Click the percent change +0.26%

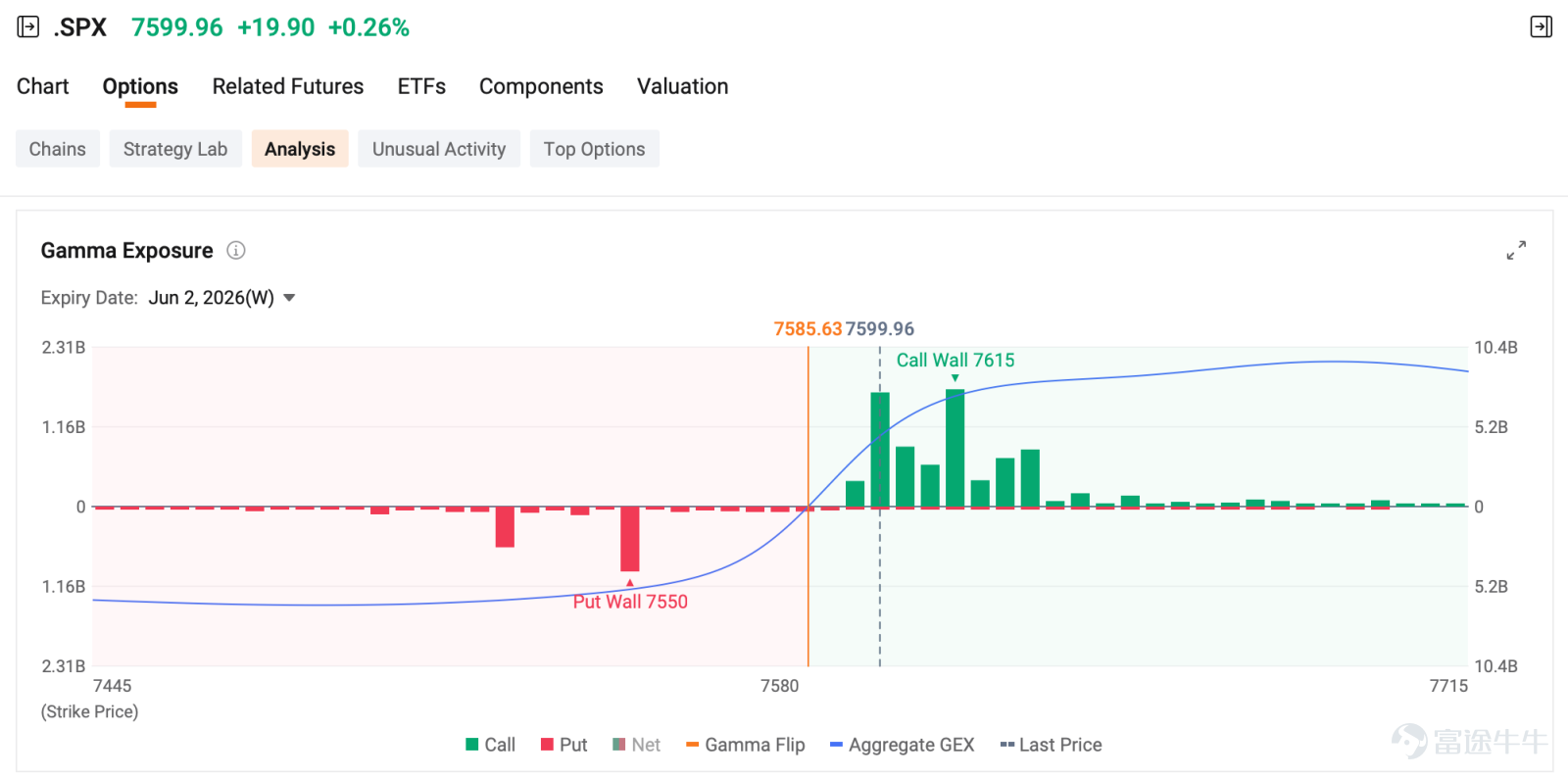pyautogui.click(x=368, y=27)
